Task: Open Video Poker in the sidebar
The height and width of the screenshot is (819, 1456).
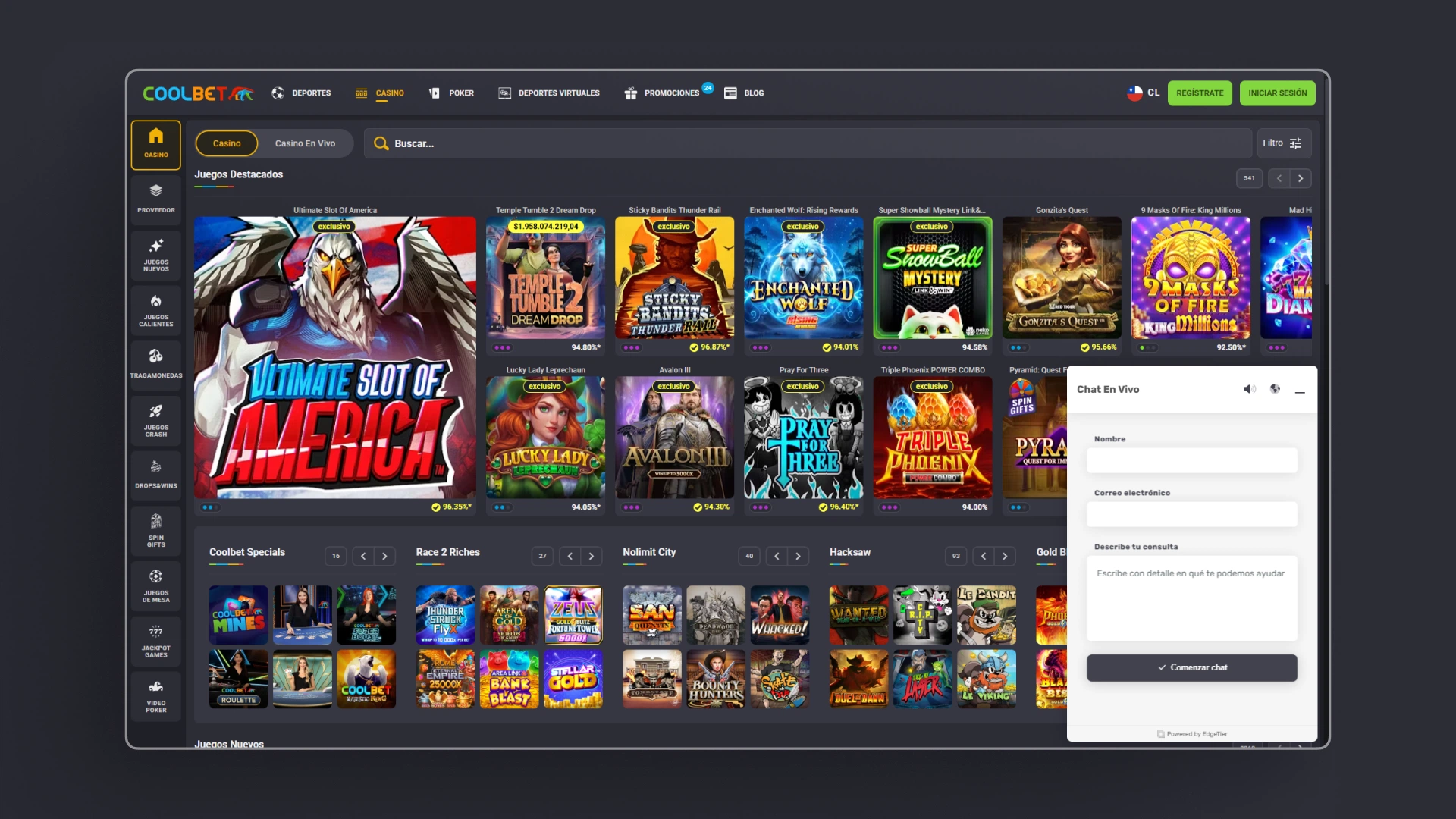Action: (x=156, y=695)
